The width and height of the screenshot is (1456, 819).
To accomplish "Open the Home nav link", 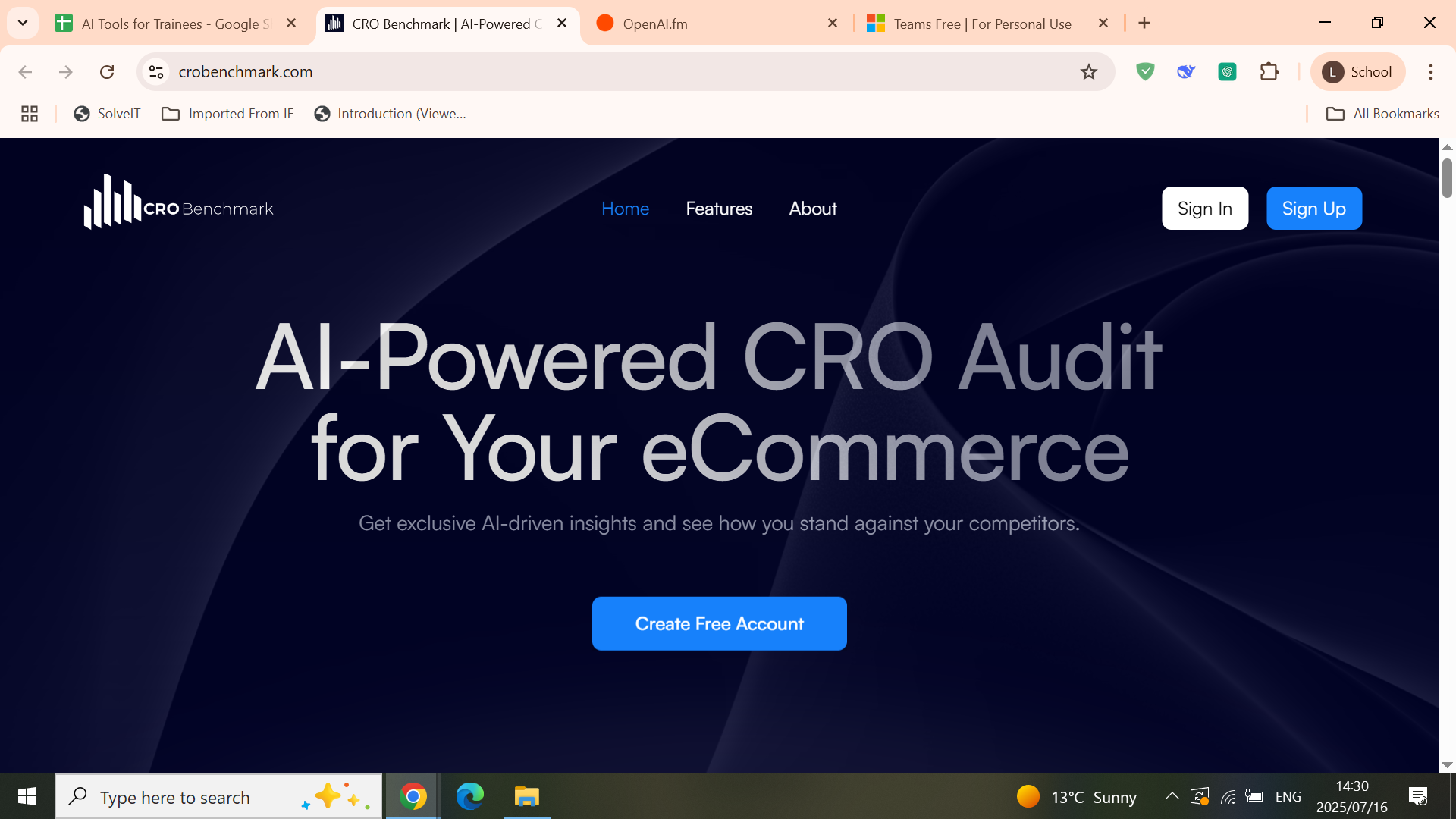I will pyautogui.click(x=625, y=209).
